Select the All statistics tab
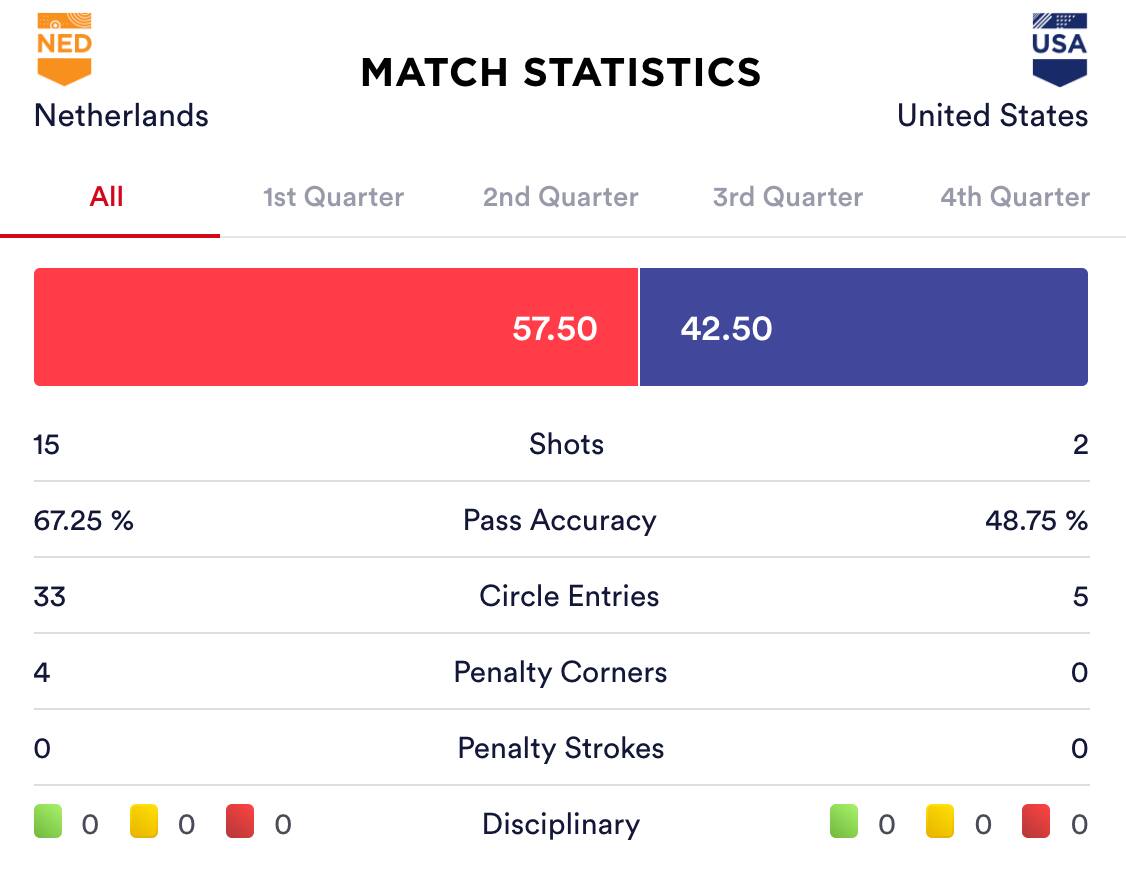Viewport: 1126px width, 884px height. click(107, 197)
